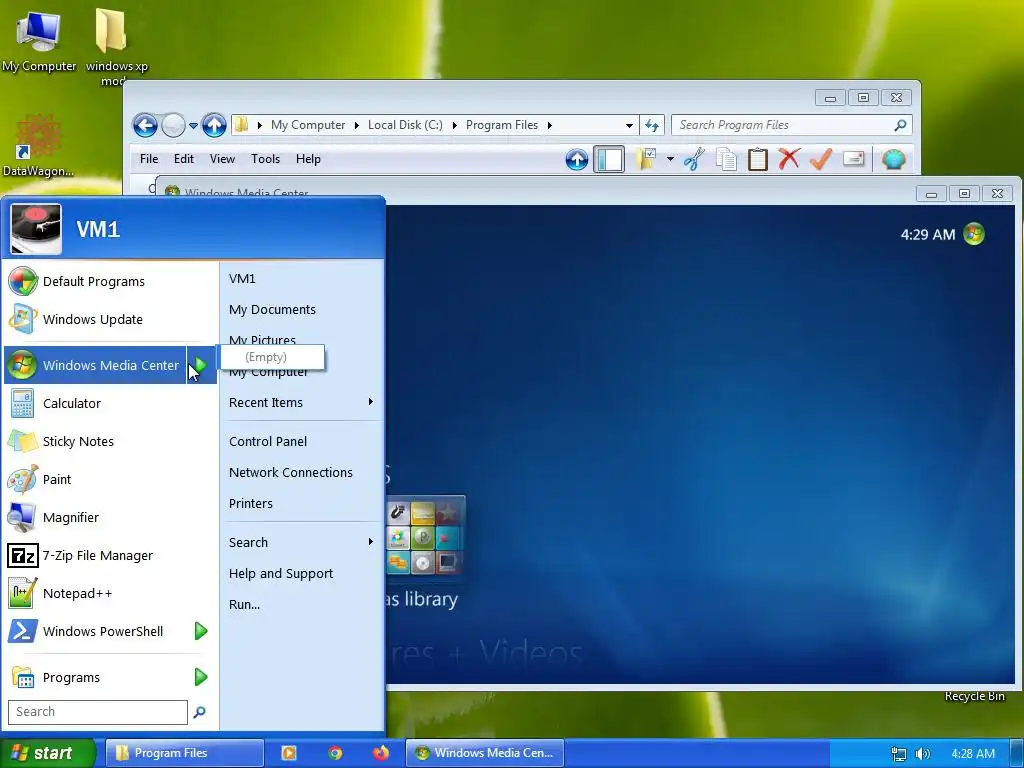Expand the Program Files breadcrumb arrow

coord(550,125)
